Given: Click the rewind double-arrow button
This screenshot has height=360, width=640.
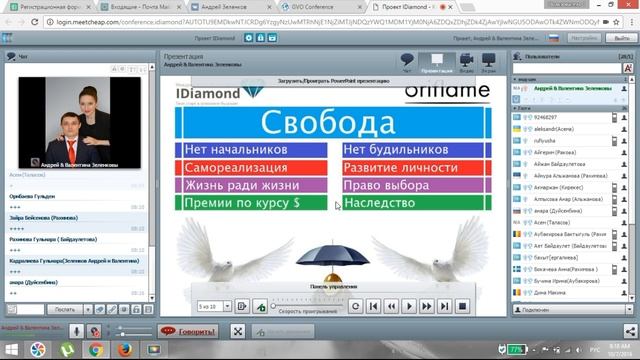Looking at the screenshot, I should point(391,306).
